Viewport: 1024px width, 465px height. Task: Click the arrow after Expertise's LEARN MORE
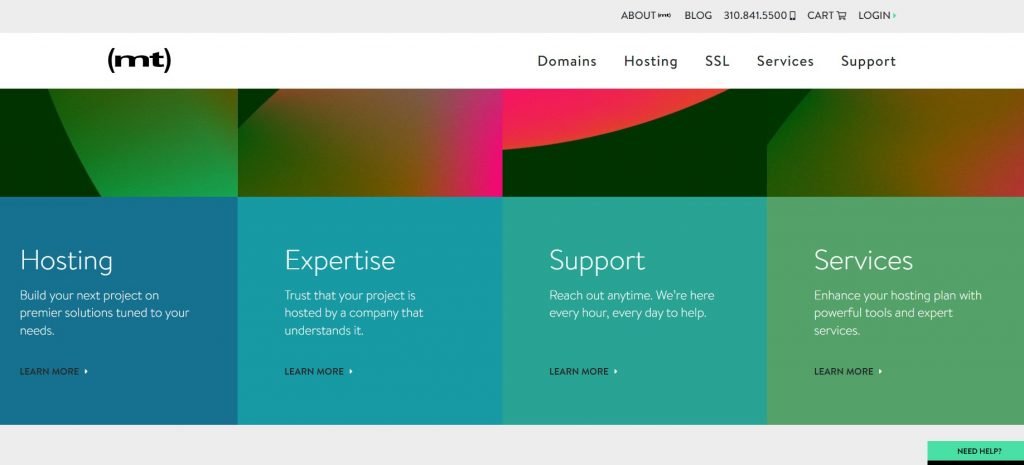click(x=351, y=372)
